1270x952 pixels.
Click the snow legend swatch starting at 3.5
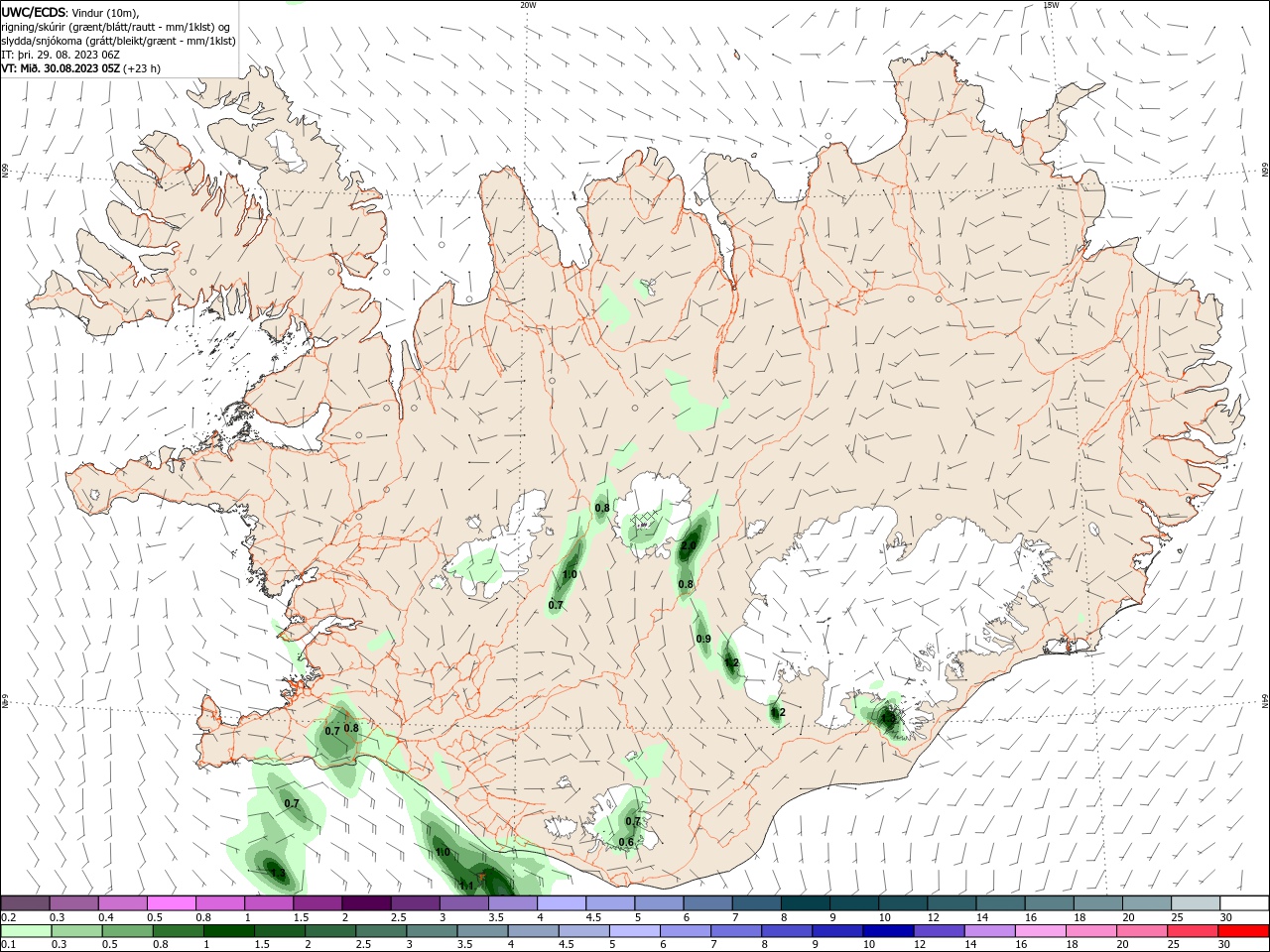(513, 902)
